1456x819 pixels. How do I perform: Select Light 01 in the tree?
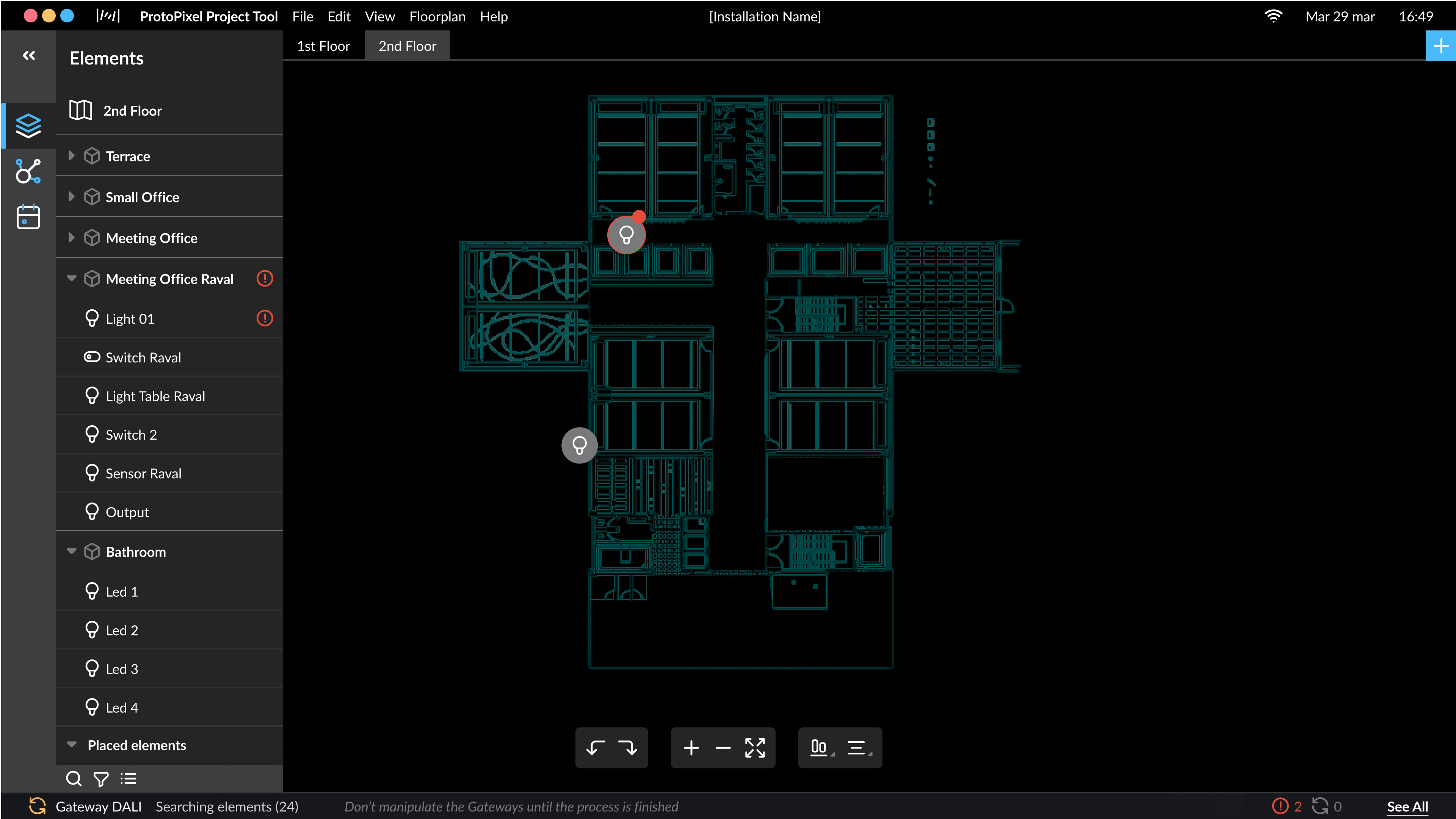[x=169, y=319]
